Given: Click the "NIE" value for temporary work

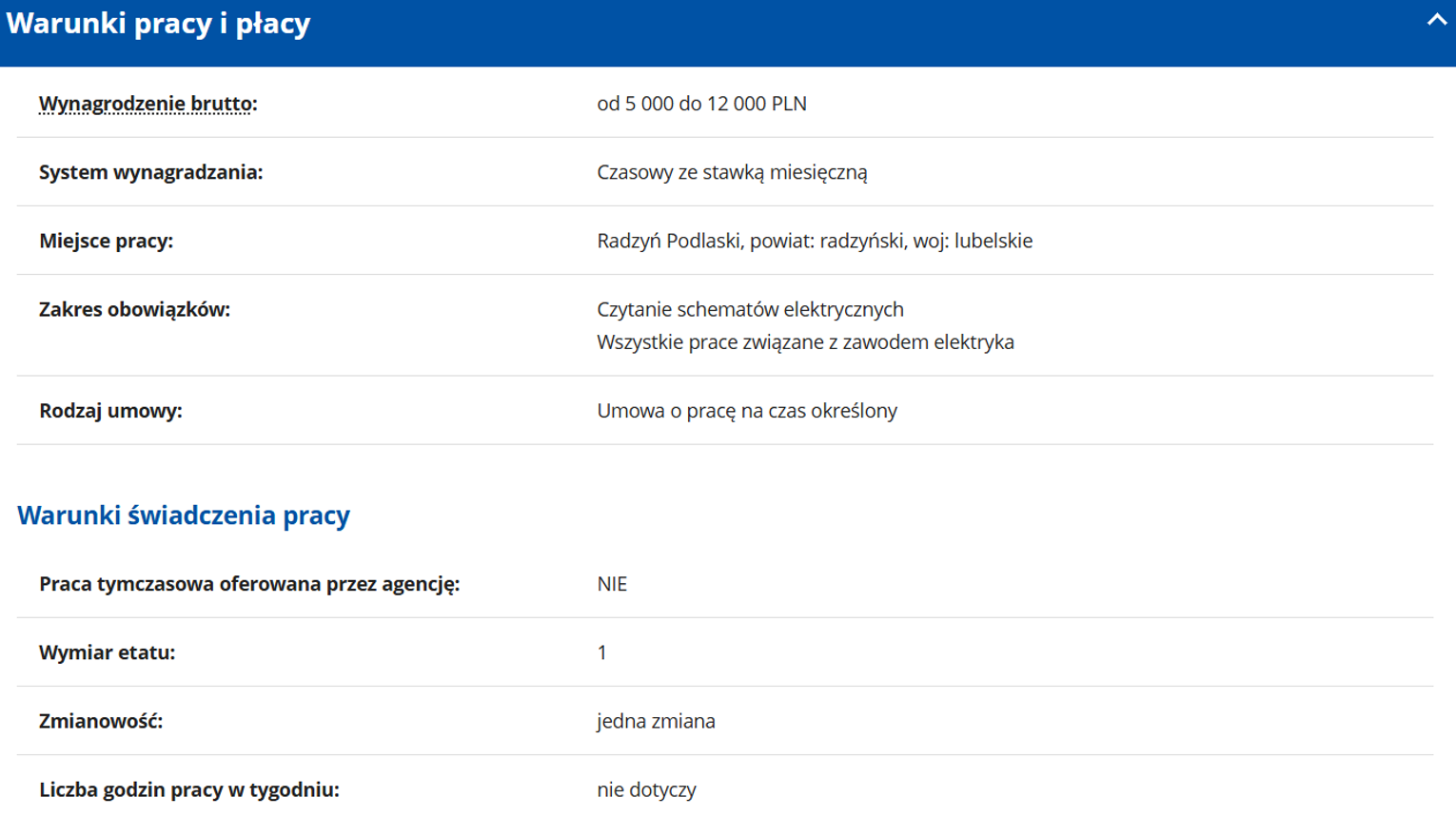Looking at the screenshot, I should 612,584.
